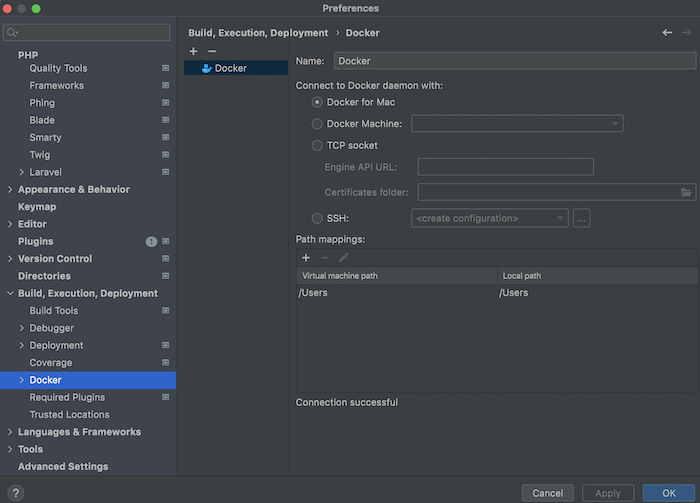700x503 pixels.
Task: Click the Name input field
Action: (x=515, y=61)
